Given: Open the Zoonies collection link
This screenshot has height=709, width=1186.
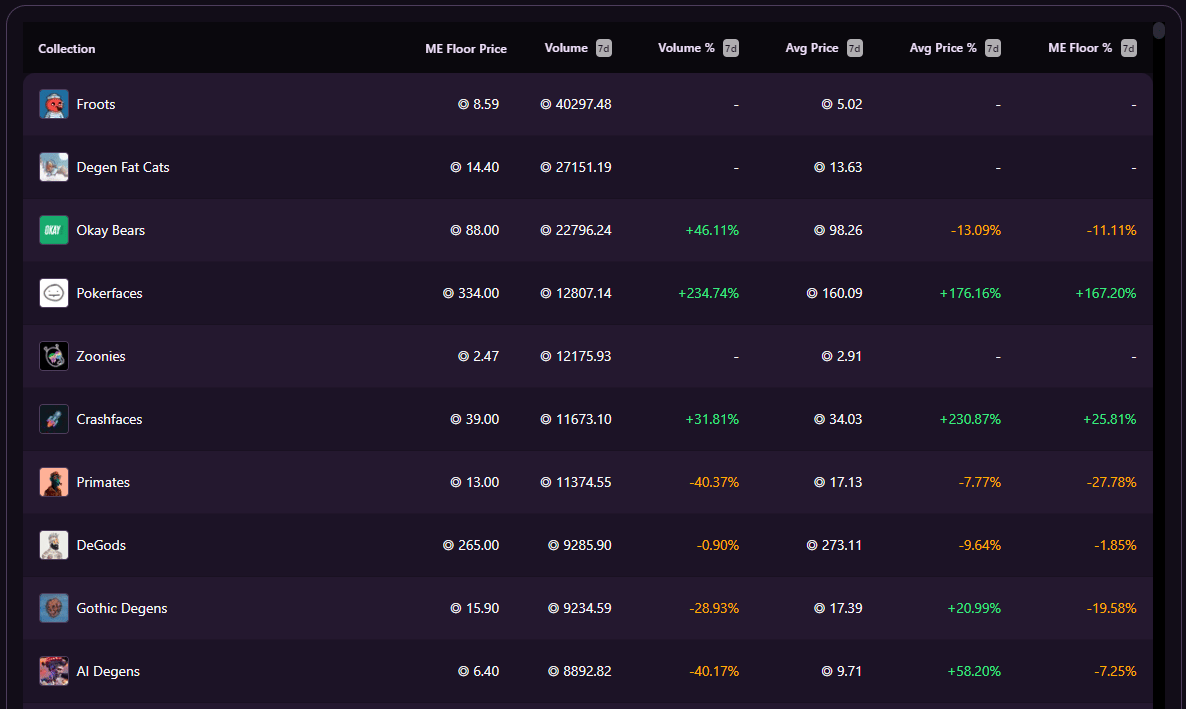Looking at the screenshot, I should (101, 356).
